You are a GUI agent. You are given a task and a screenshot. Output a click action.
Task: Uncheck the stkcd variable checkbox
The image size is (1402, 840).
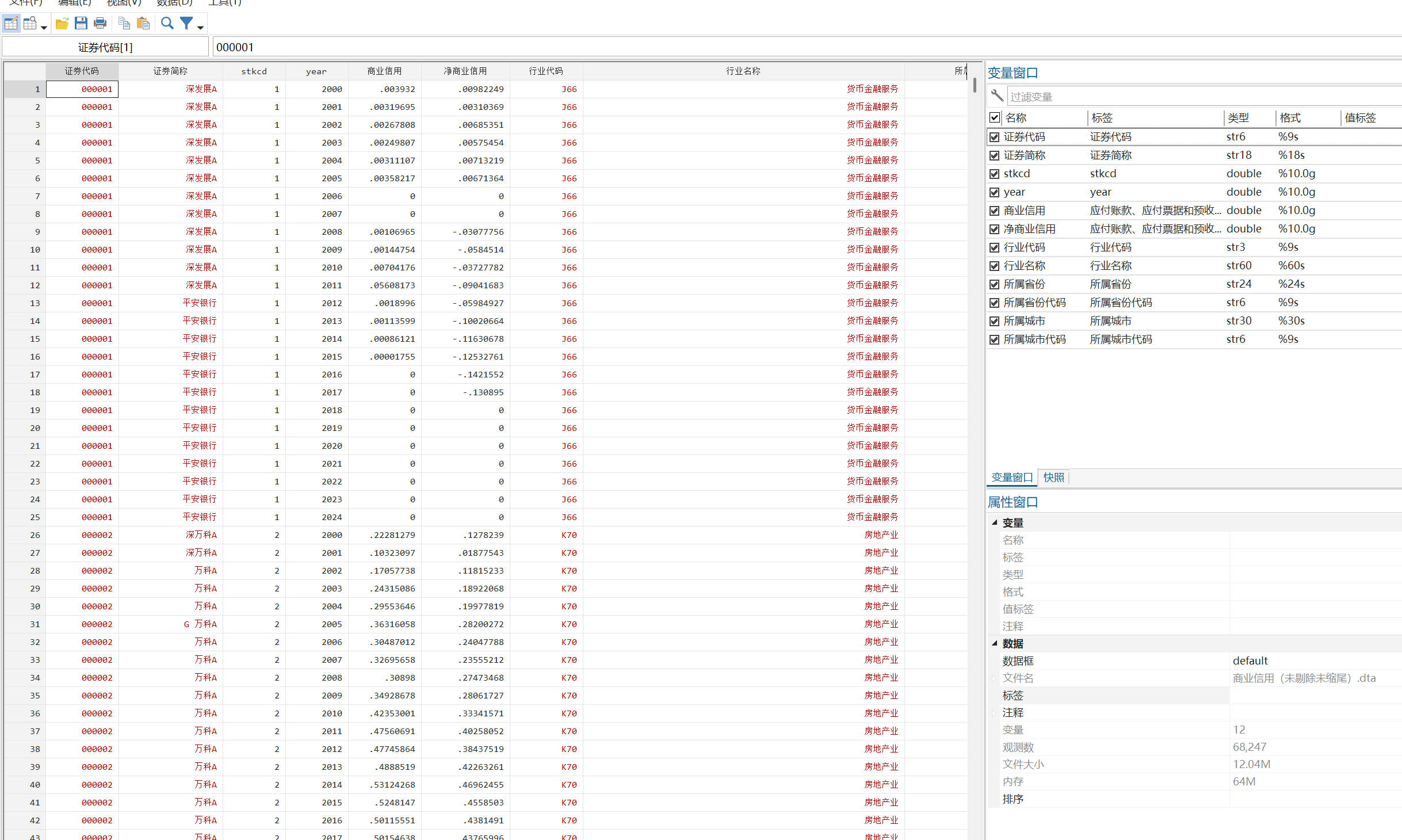click(x=994, y=174)
